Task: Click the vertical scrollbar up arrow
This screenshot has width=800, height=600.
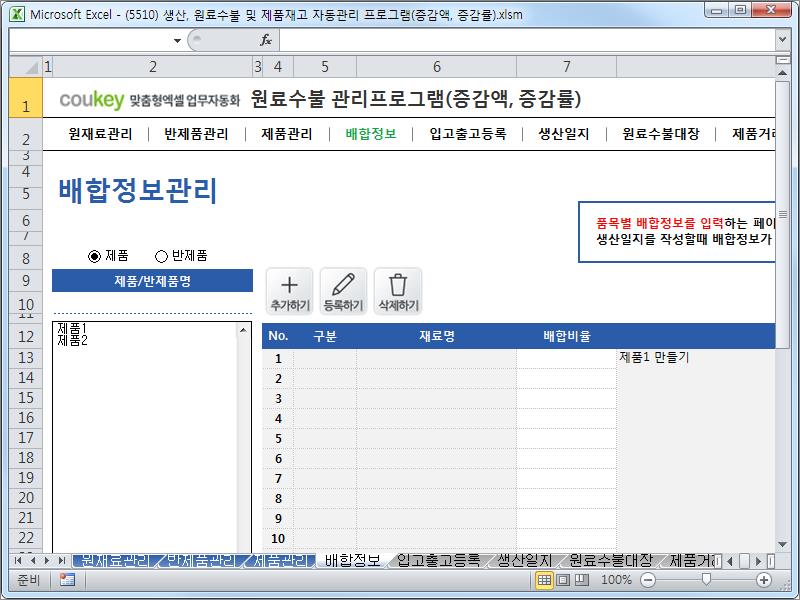Action: point(782,73)
